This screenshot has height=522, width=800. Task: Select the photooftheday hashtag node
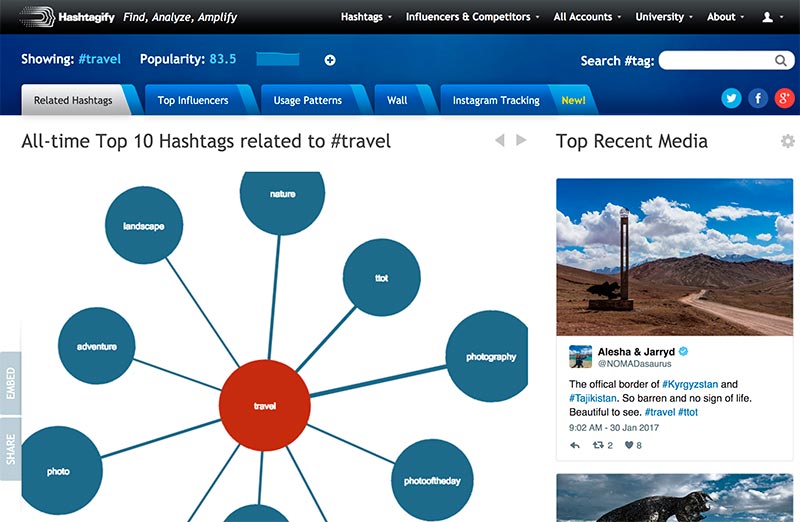(432, 480)
